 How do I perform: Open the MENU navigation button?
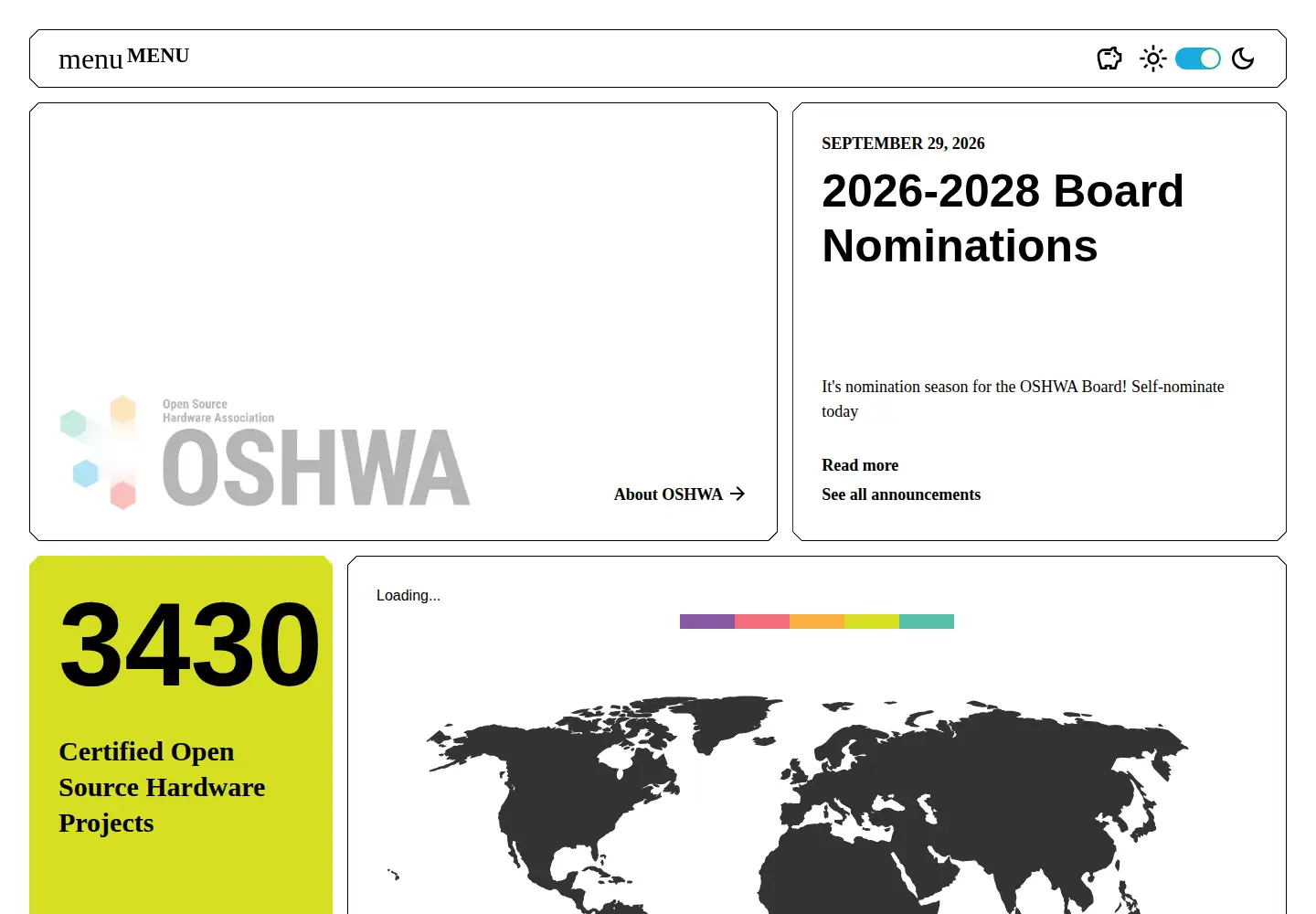click(x=124, y=58)
